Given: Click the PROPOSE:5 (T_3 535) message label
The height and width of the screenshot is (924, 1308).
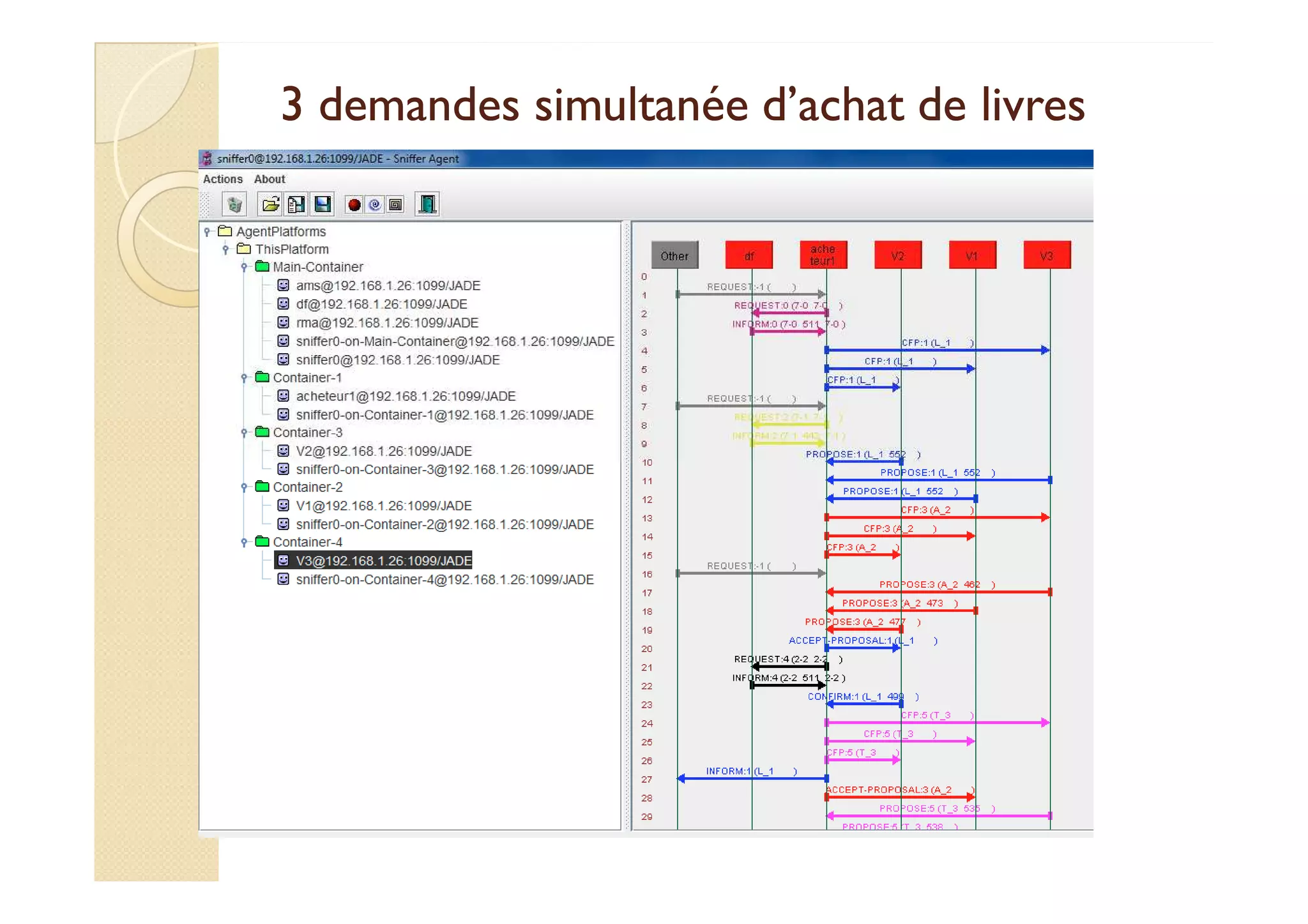Looking at the screenshot, I should (x=937, y=808).
